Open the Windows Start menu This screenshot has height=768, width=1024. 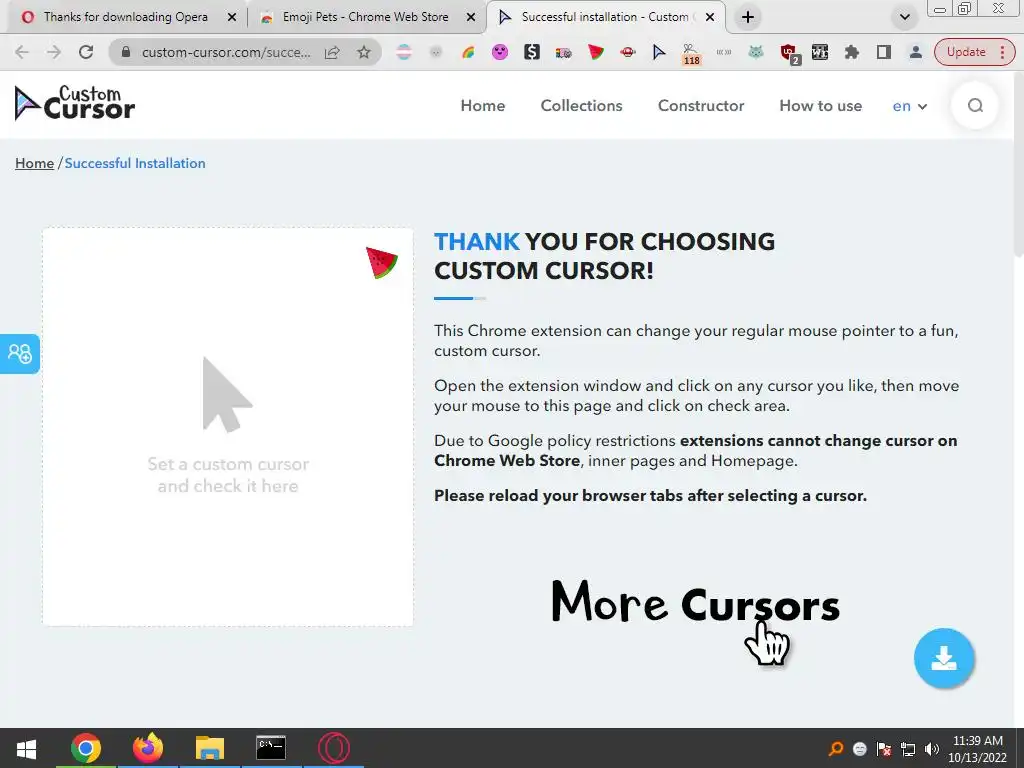tap(26, 748)
